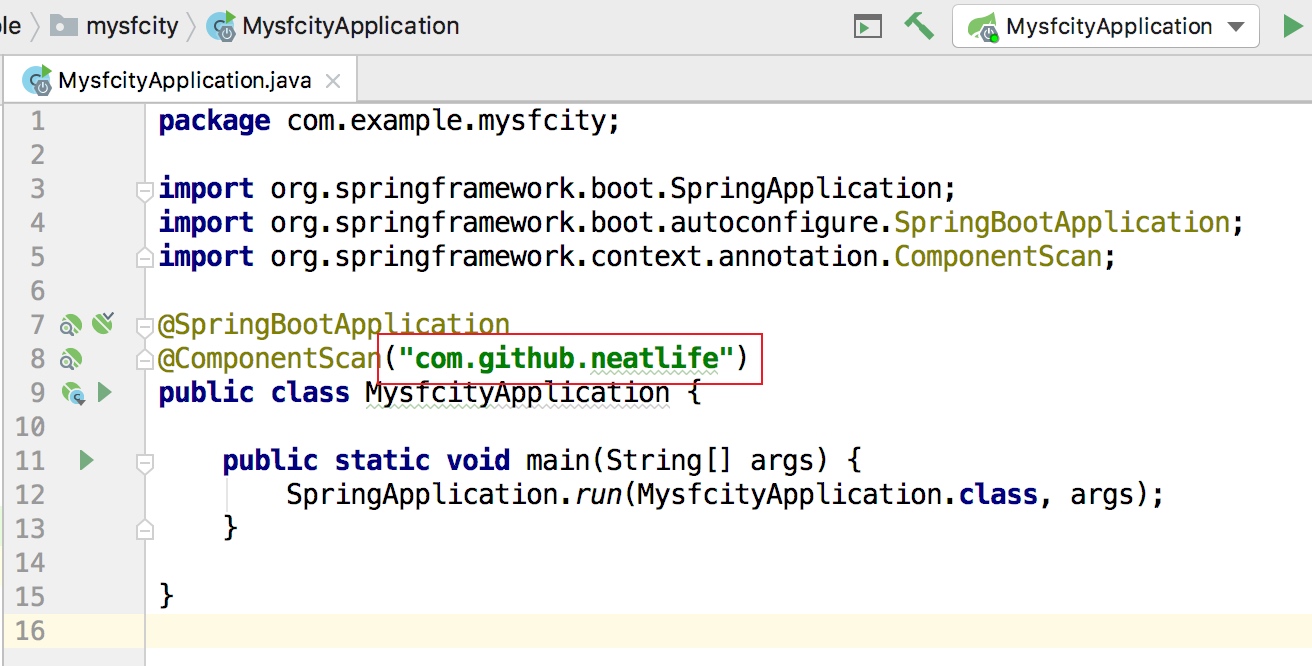1312x666 pixels.
Task: Click the void keyword on line 11
Action: click(478, 461)
